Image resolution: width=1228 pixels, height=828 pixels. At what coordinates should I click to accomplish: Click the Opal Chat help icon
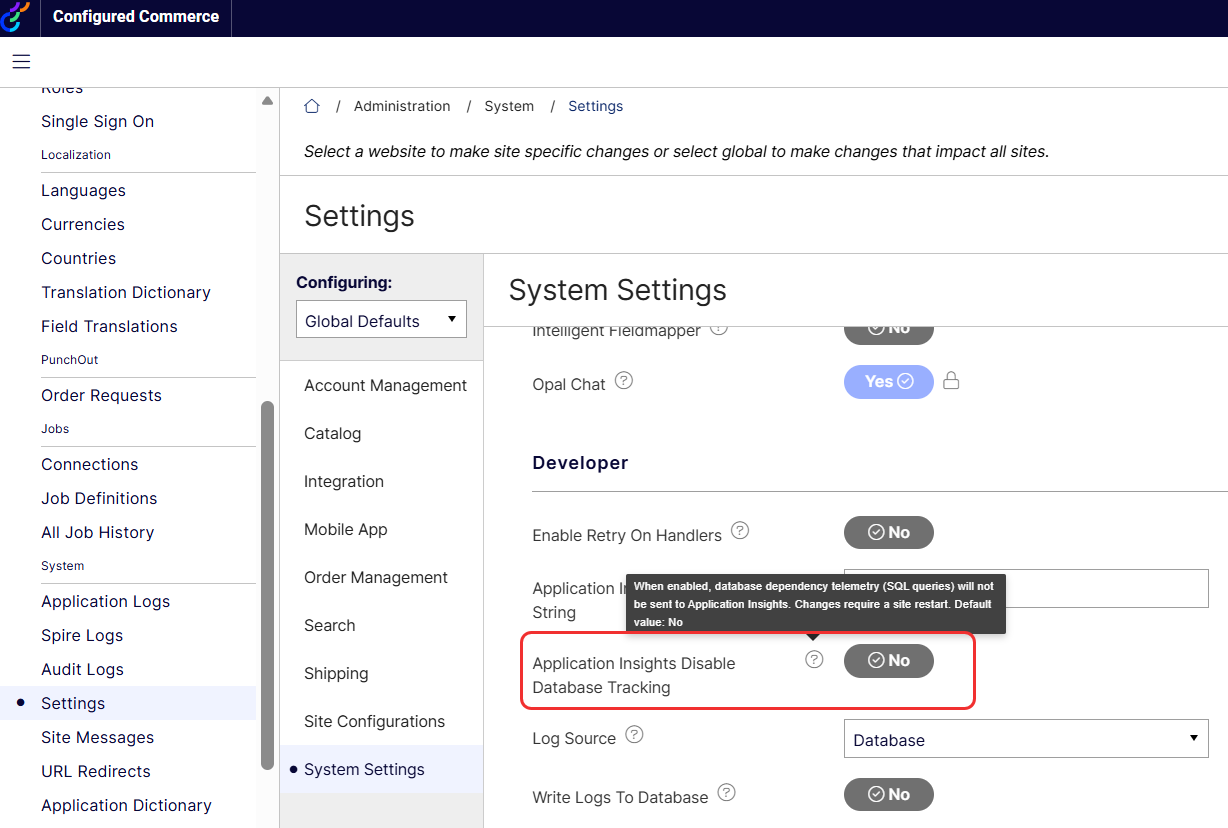624,381
